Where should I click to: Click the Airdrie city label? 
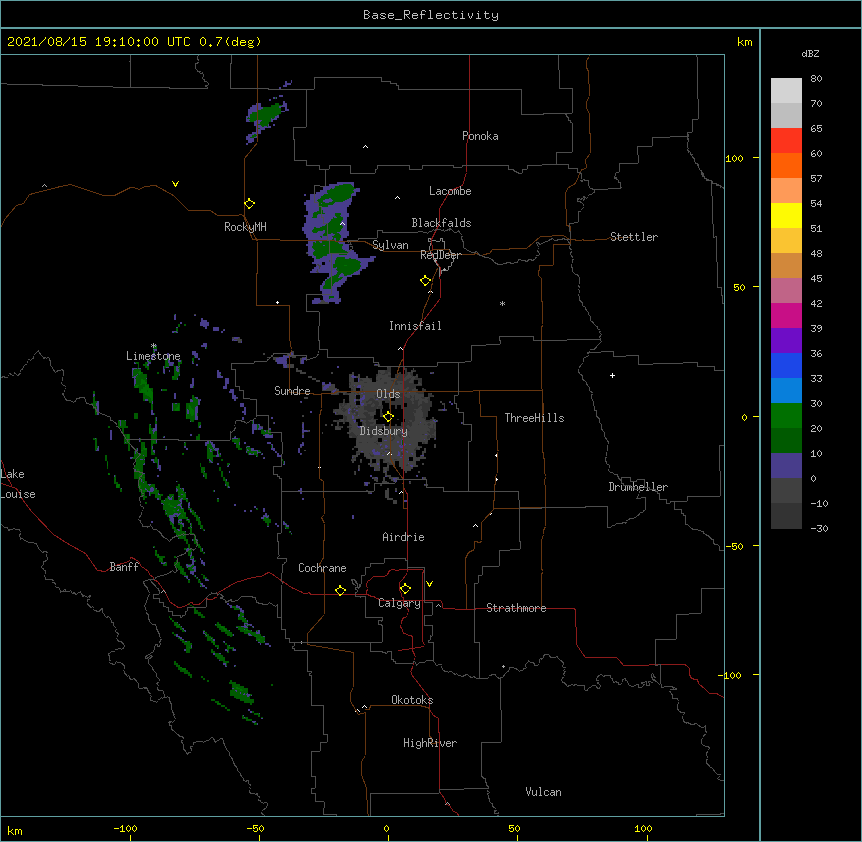coord(403,537)
